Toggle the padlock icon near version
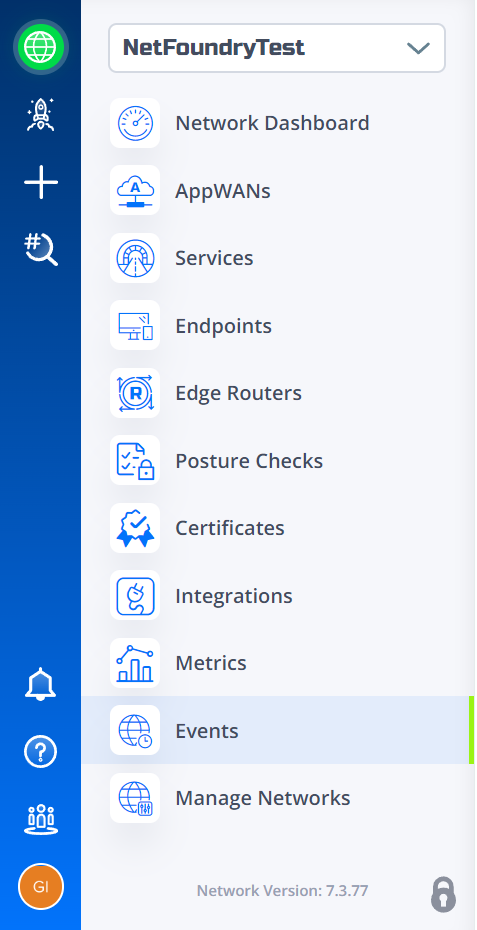The image size is (477, 930). click(443, 894)
